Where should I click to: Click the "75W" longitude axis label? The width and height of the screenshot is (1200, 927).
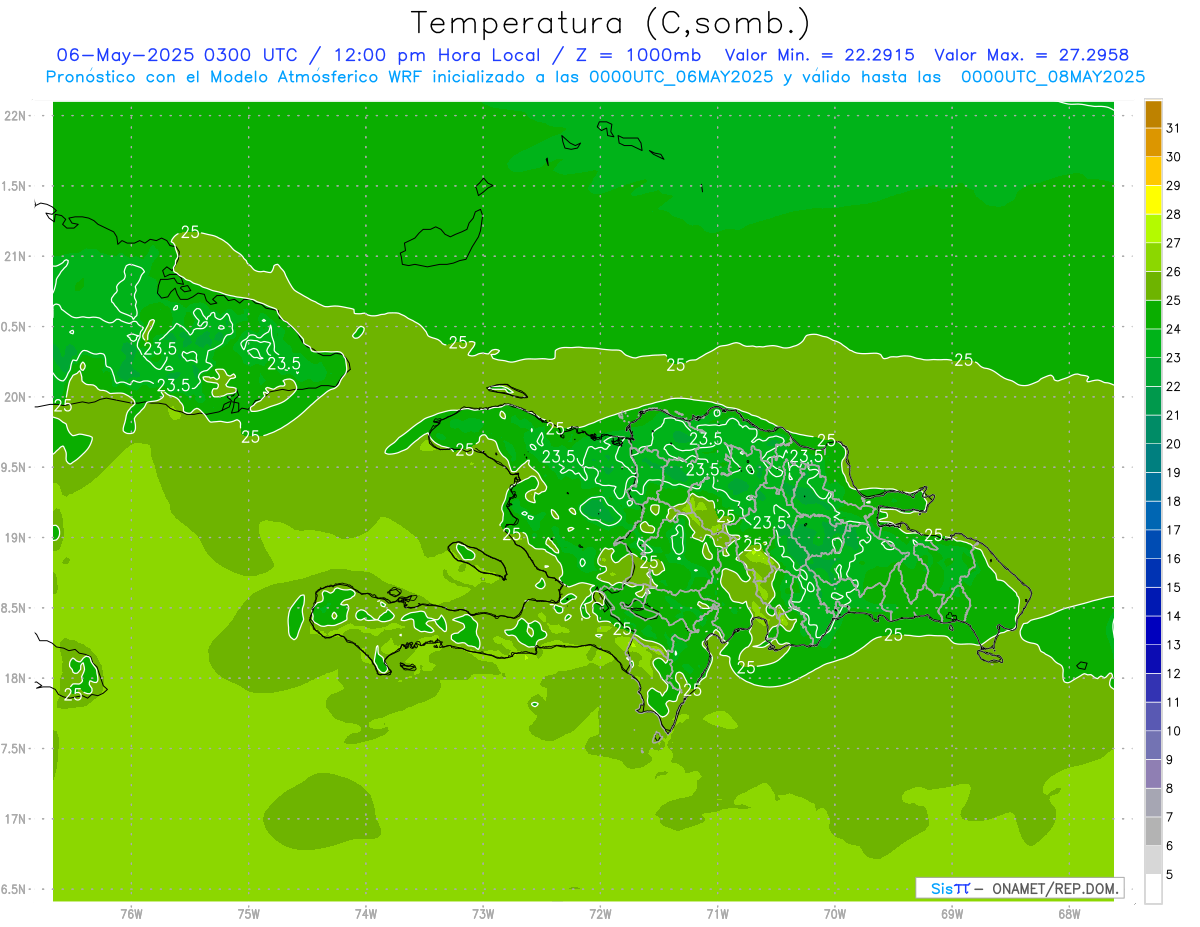coord(249,914)
